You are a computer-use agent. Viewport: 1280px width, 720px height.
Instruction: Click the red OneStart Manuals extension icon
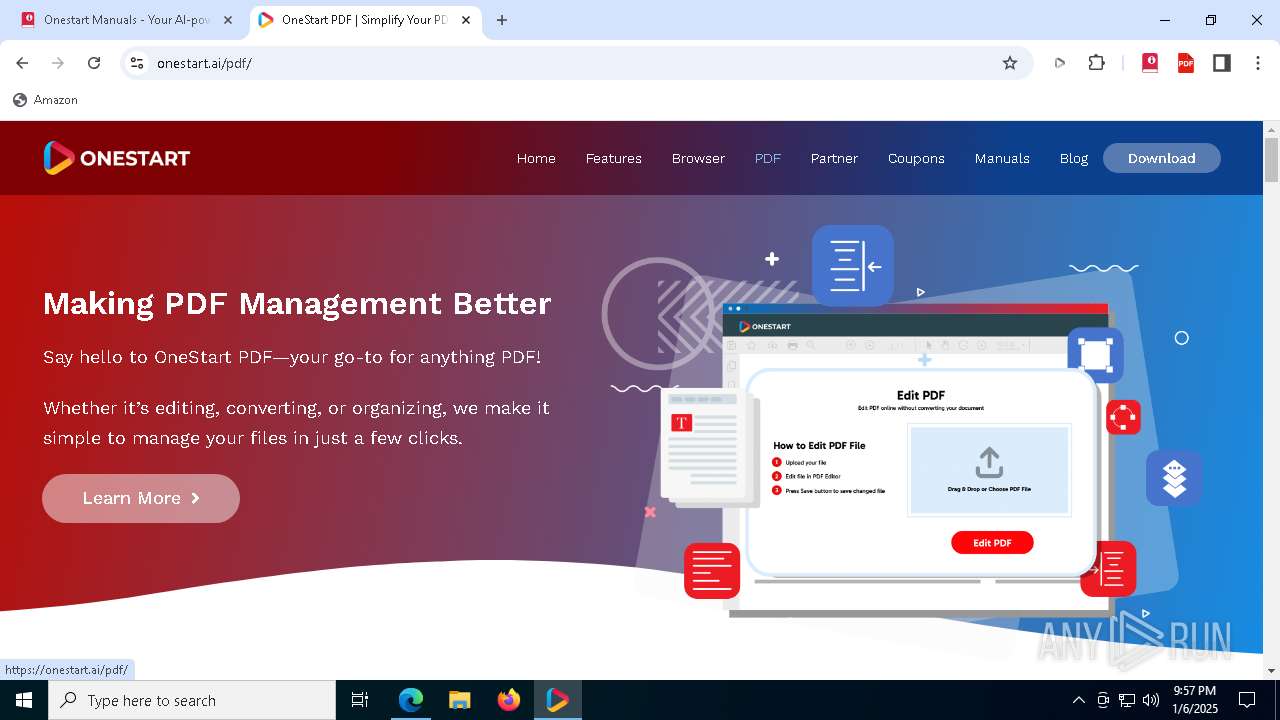coord(1150,63)
